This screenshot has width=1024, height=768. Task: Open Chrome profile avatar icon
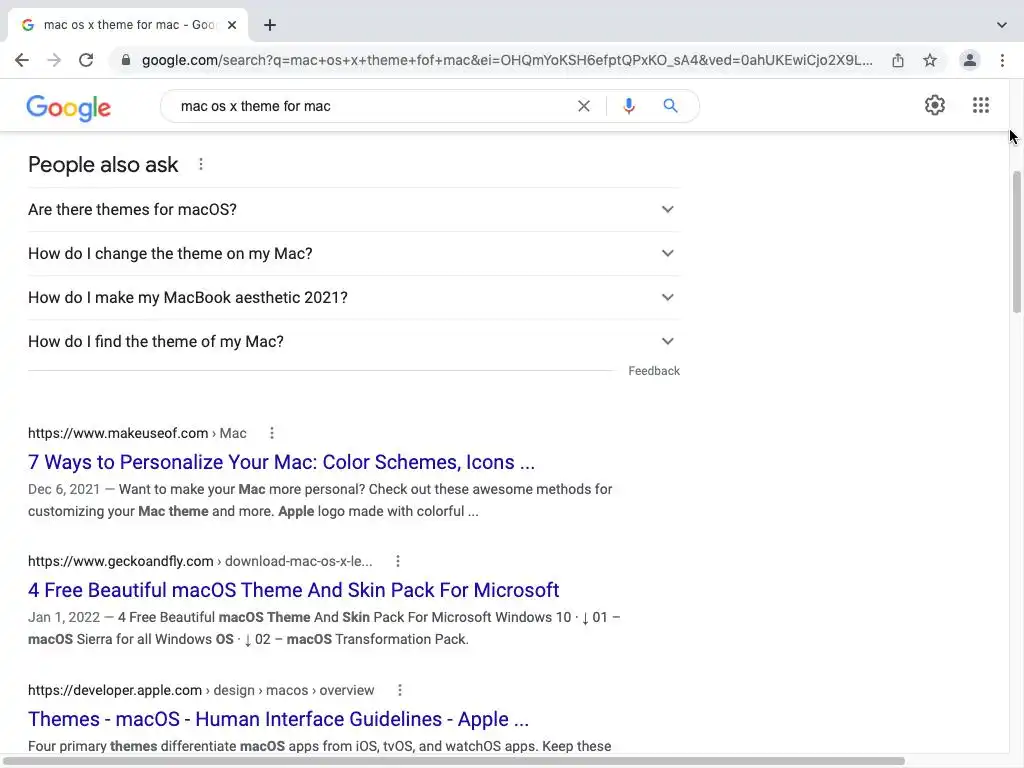click(970, 60)
